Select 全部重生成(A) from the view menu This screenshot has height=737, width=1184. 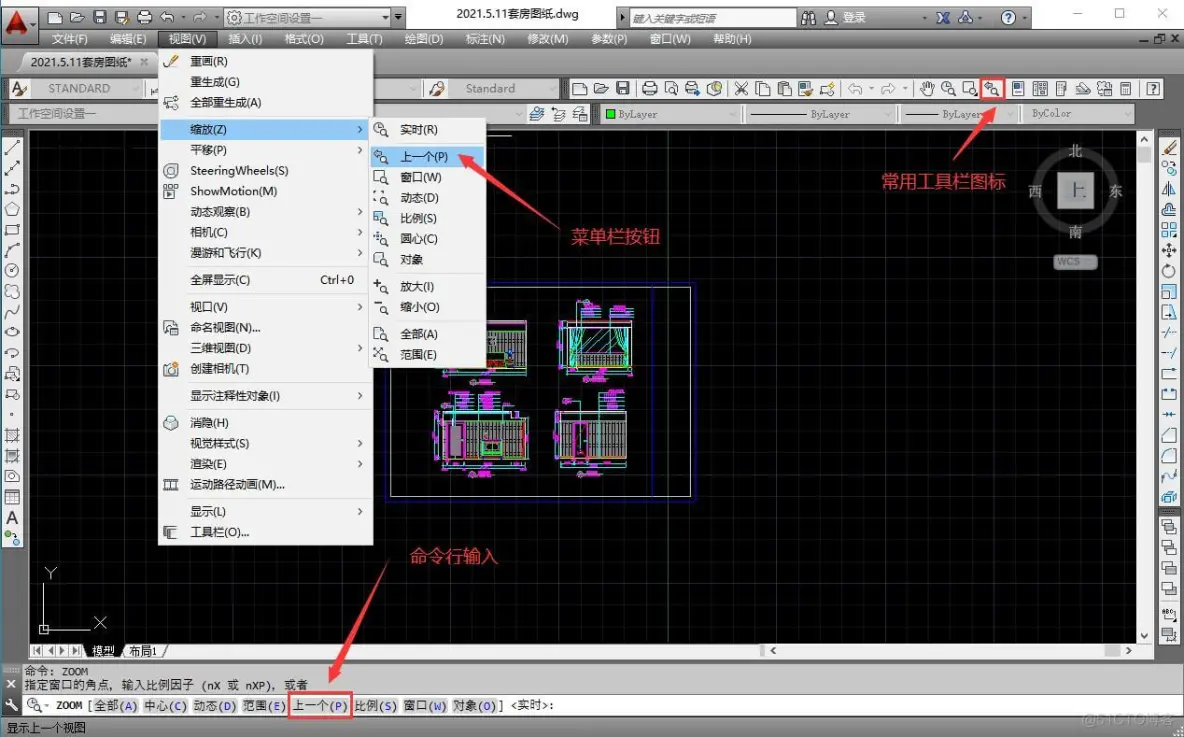pyautogui.click(x=266, y=102)
